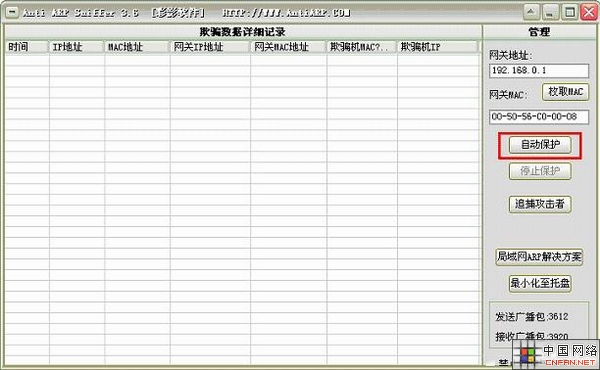Click the 枚取MAC button

pyautogui.click(x=565, y=92)
